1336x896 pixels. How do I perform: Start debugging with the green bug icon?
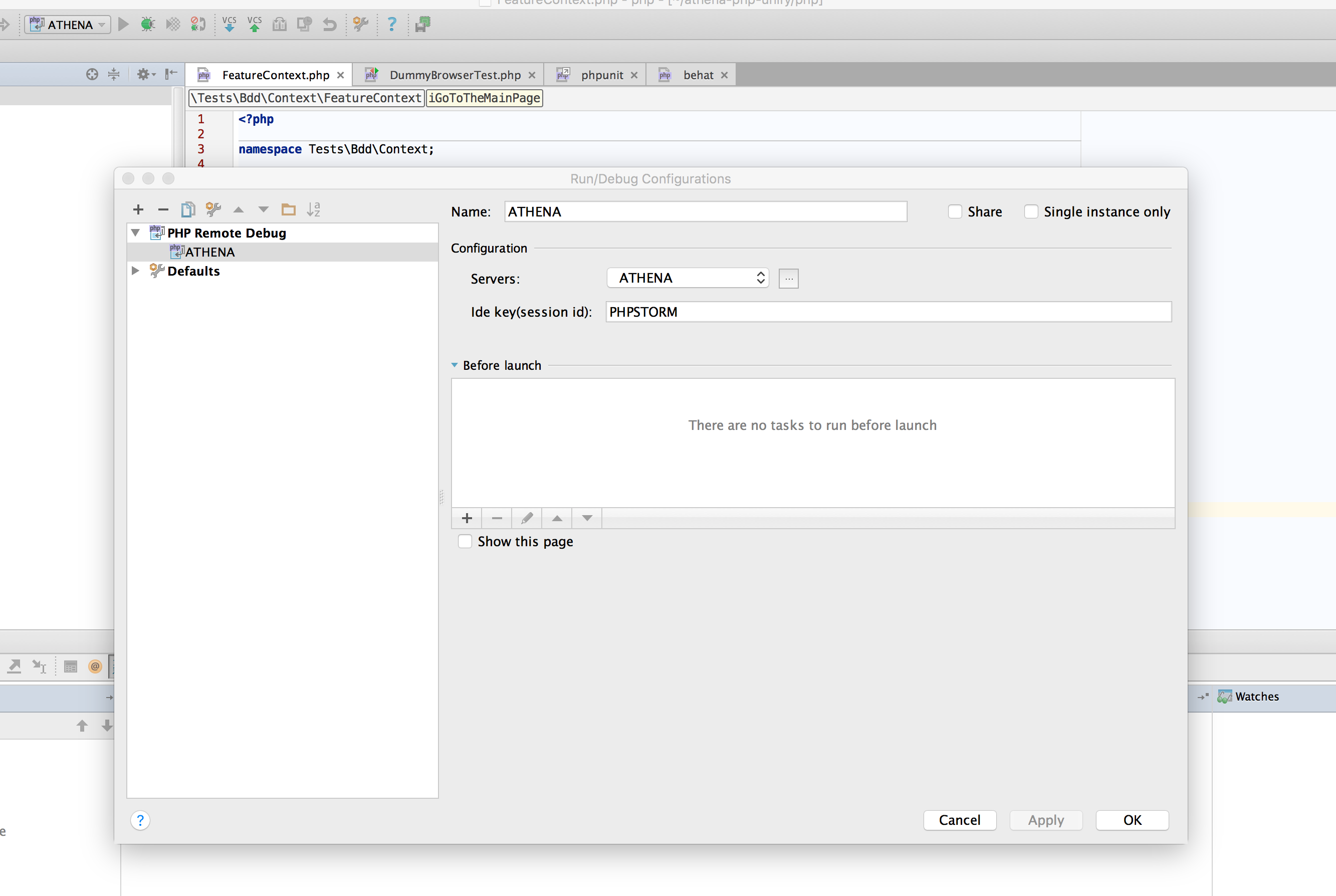148,24
